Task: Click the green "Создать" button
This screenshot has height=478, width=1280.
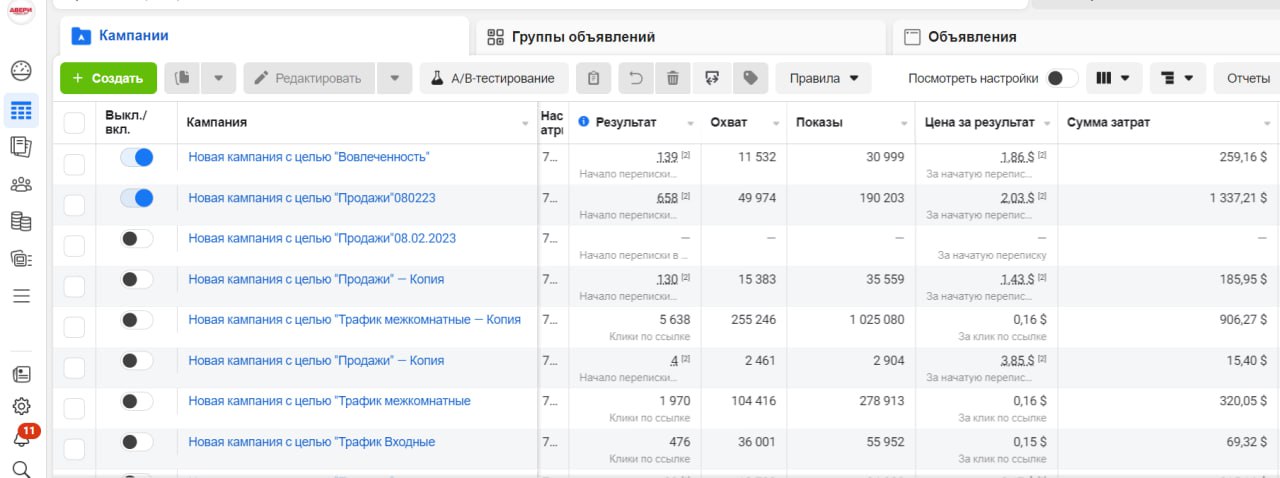Action: pyautogui.click(x=108, y=78)
